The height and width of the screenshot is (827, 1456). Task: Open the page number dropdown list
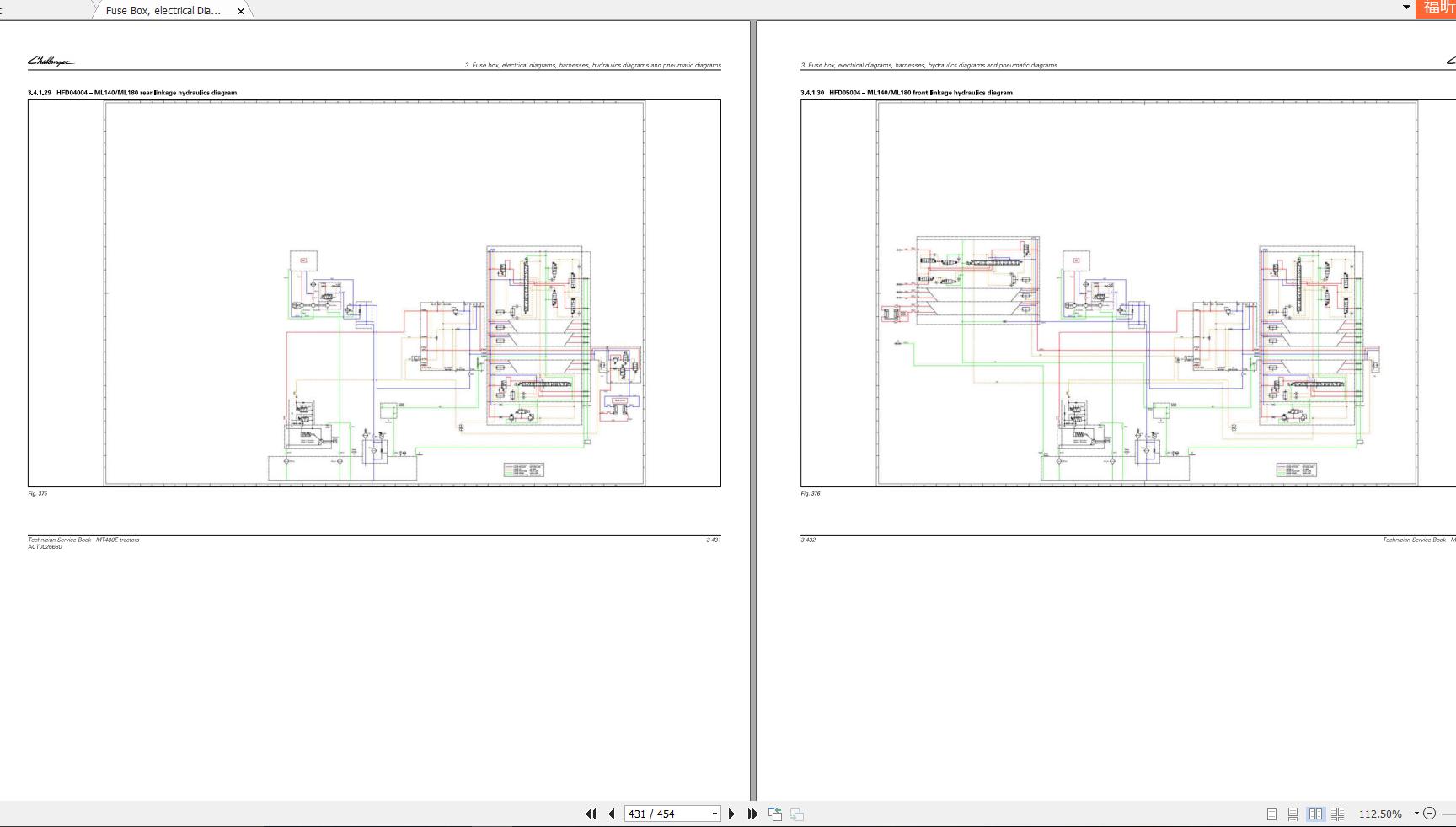pos(715,814)
